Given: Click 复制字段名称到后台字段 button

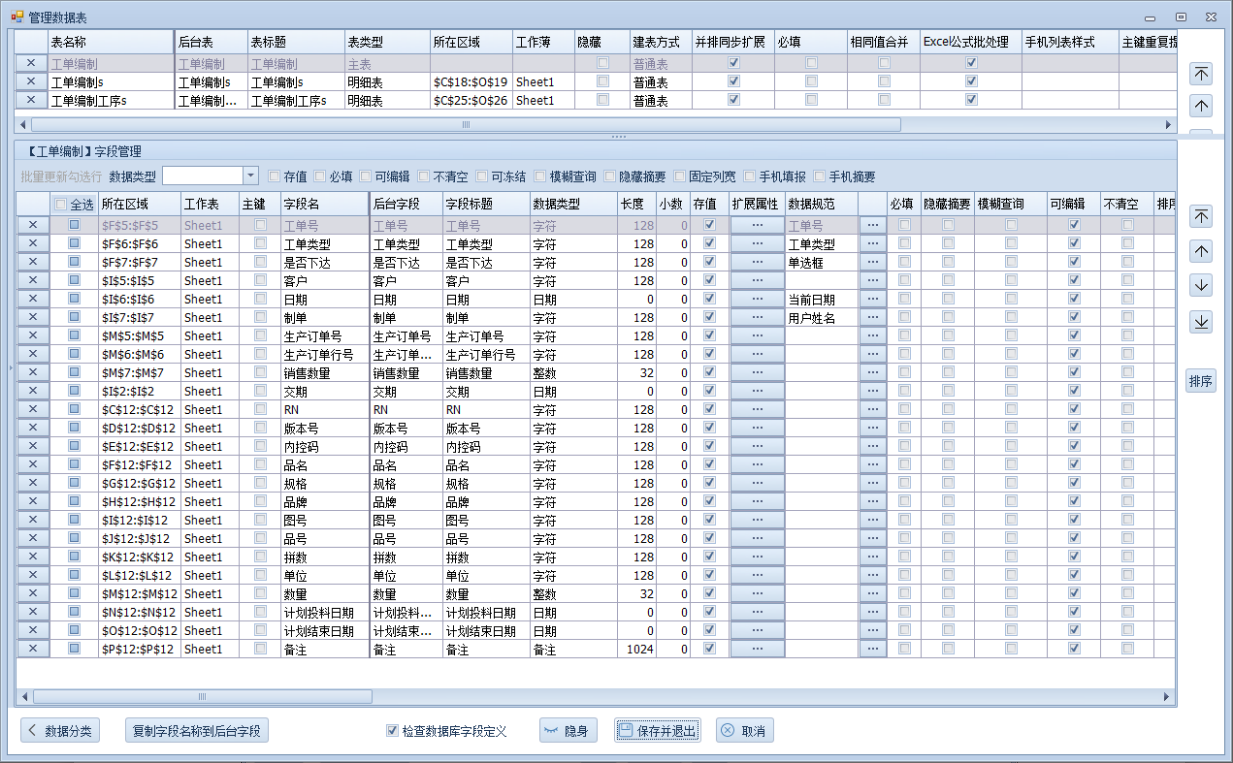Looking at the screenshot, I should (x=196, y=731).
